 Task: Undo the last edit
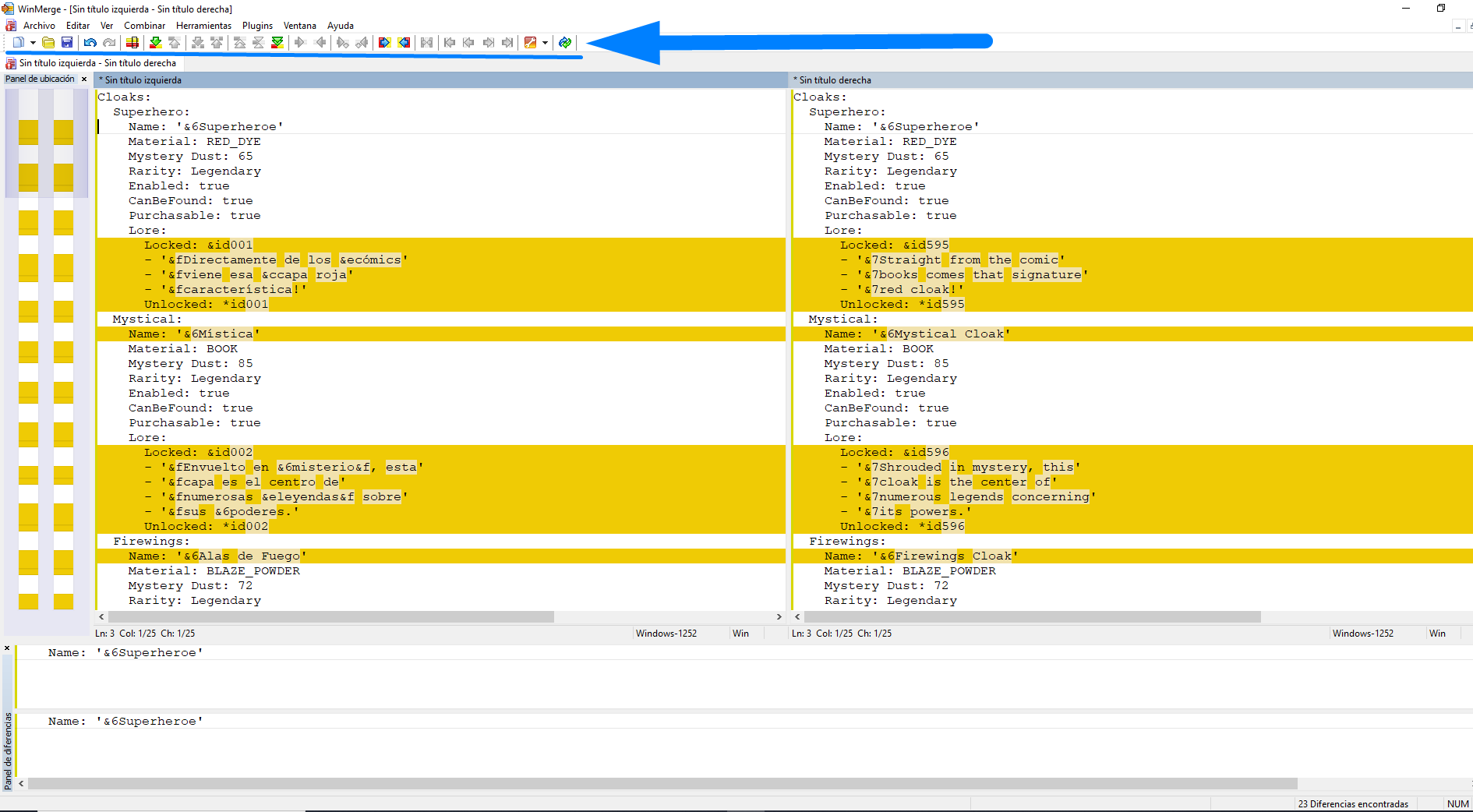(90, 43)
